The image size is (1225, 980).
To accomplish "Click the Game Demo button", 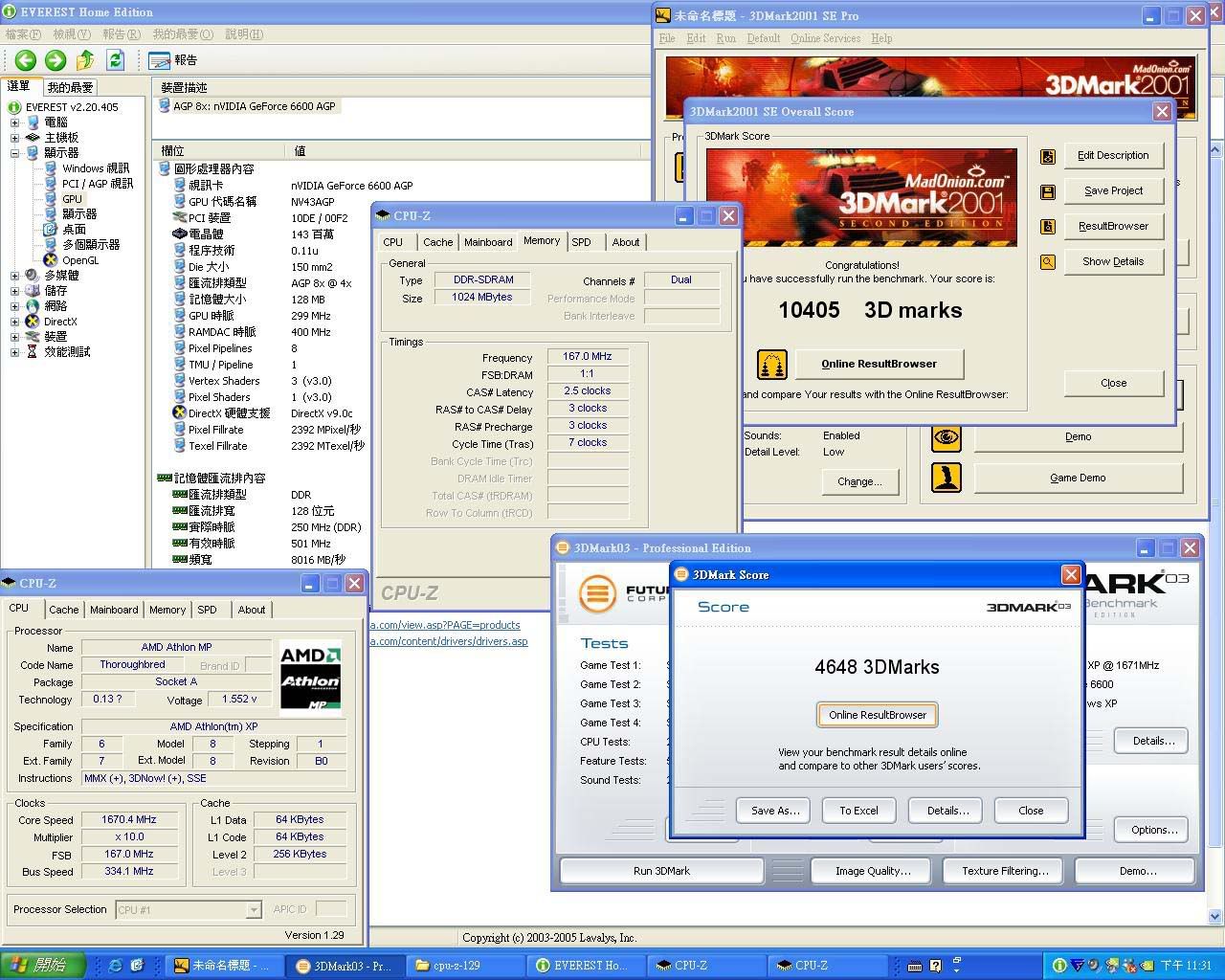I will click(x=1078, y=478).
